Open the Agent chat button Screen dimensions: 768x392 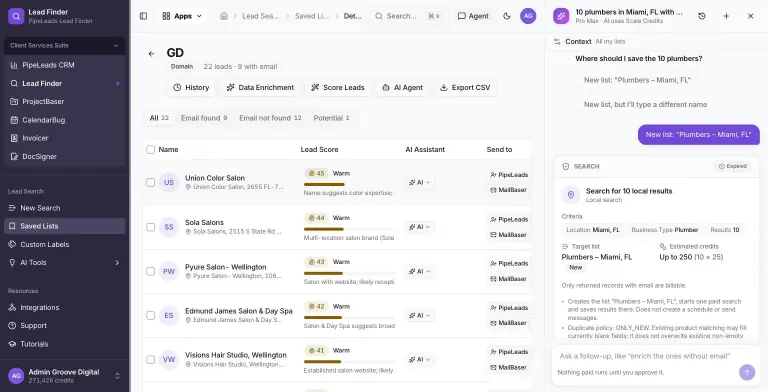pos(473,16)
